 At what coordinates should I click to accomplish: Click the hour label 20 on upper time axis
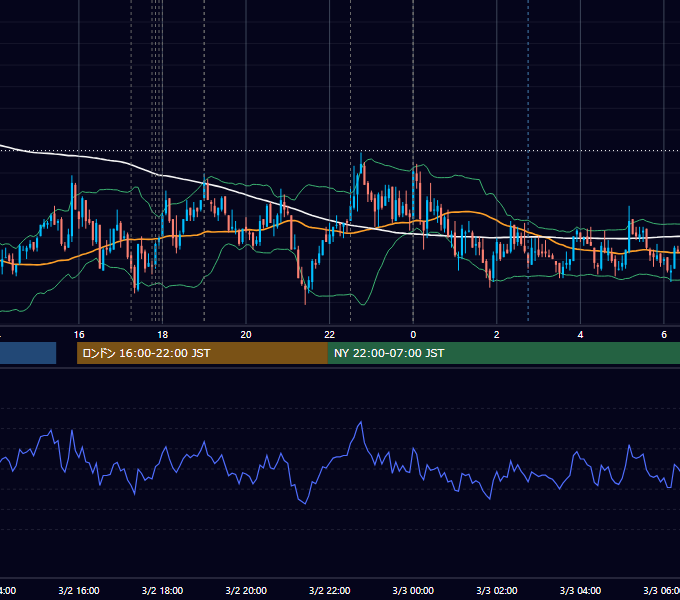click(x=246, y=335)
